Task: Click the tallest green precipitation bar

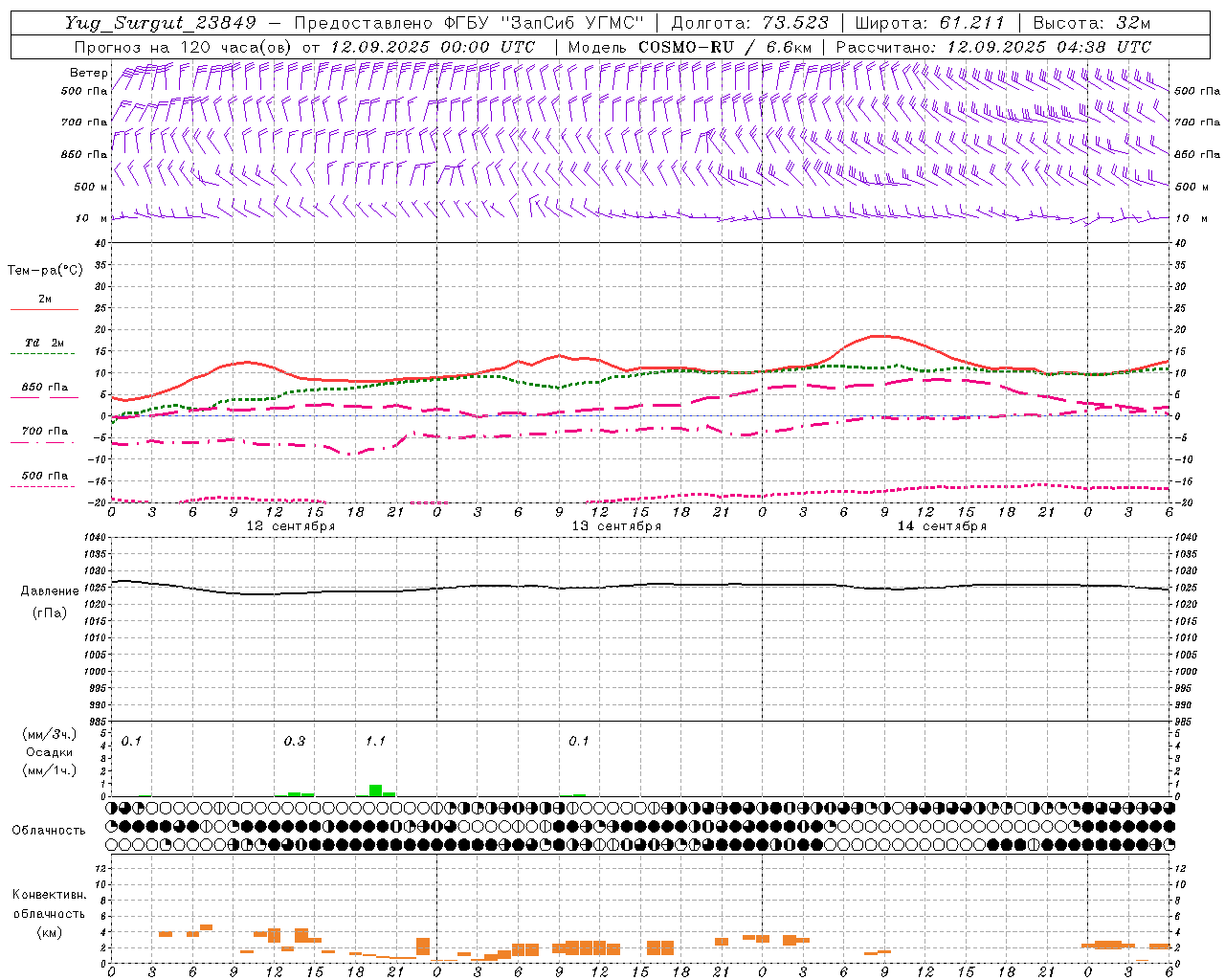Action: (375, 791)
